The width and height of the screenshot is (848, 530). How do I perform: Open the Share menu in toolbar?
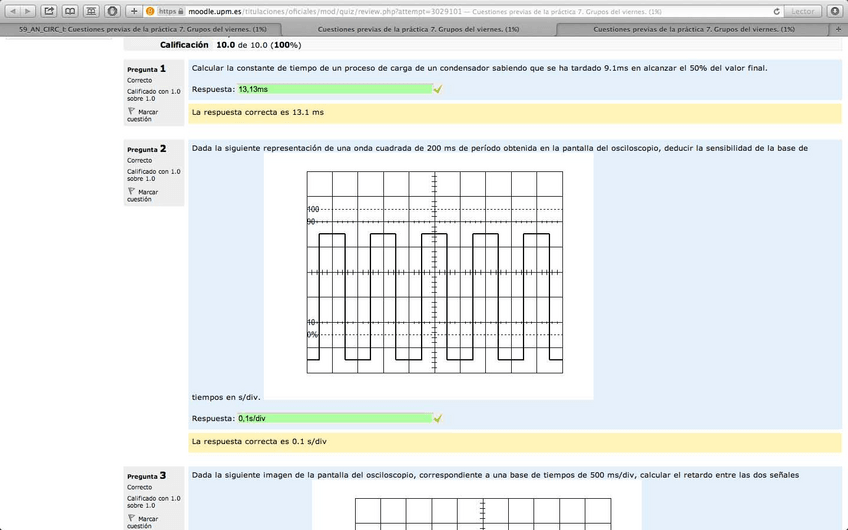click(x=47, y=11)
